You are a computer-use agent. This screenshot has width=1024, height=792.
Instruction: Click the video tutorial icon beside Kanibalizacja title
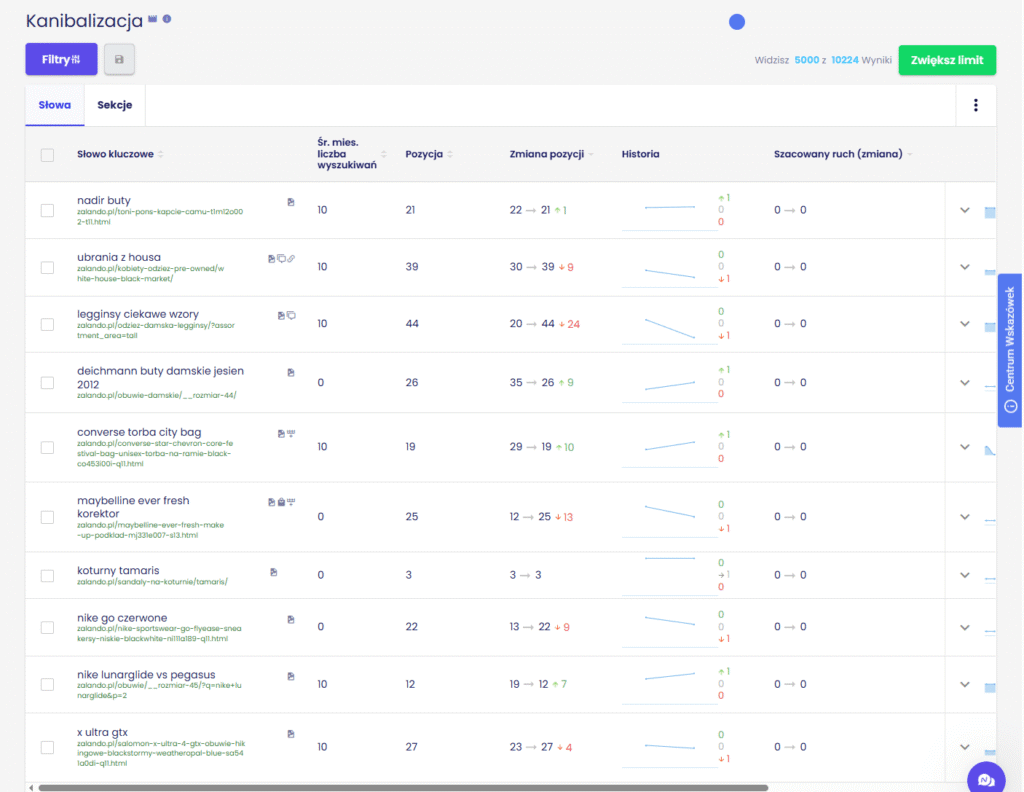pos(152,19)
